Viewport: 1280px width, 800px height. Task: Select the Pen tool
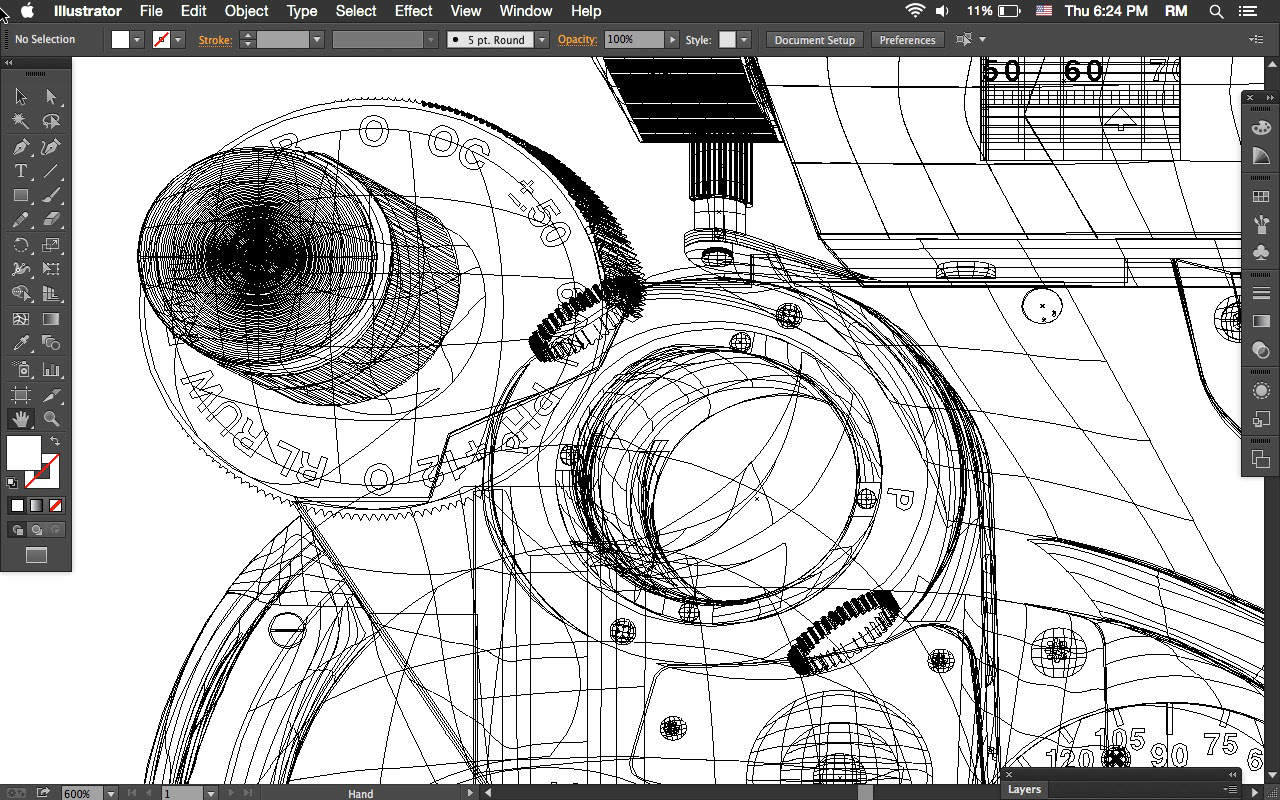coord(21,147)
